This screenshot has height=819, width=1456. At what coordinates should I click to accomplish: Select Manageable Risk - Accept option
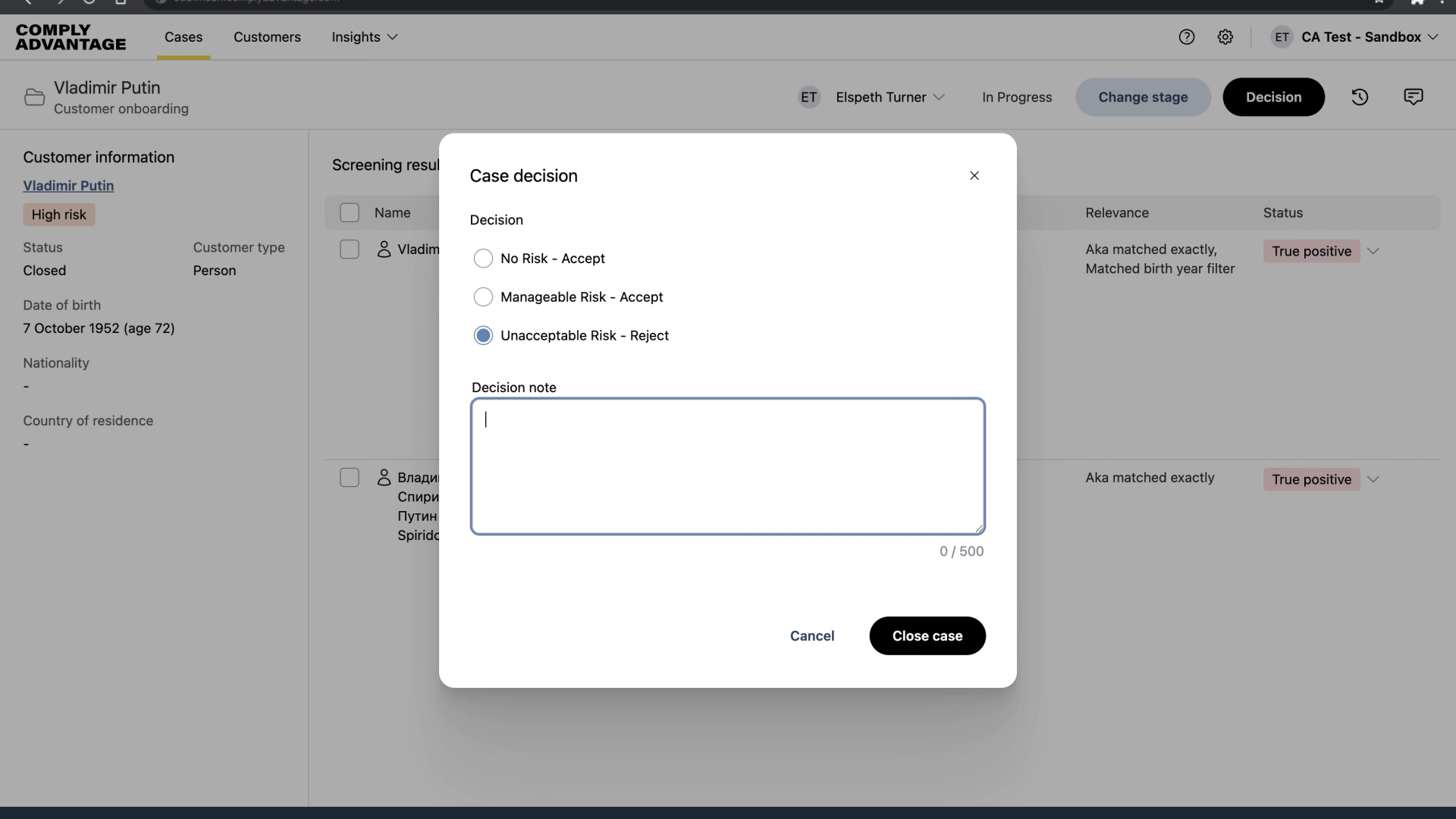[x=483, y=297]
